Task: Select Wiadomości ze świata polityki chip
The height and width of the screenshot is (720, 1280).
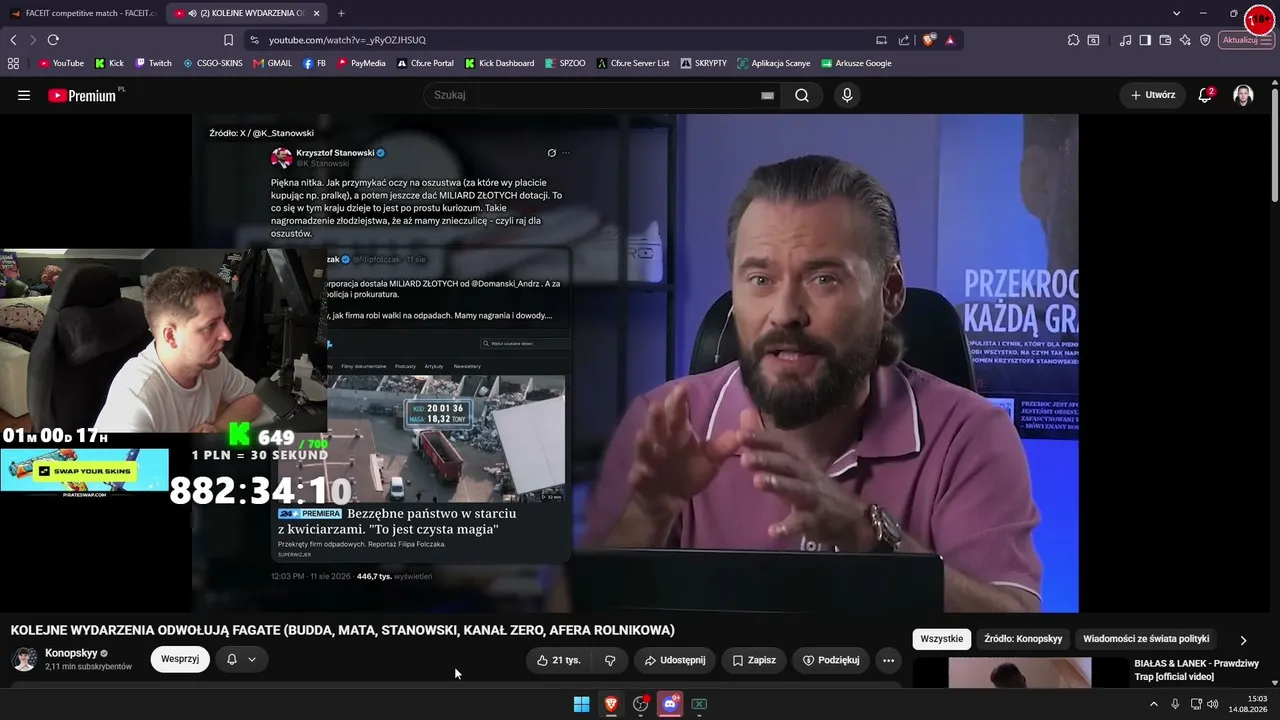Action: click(1146, 639)
